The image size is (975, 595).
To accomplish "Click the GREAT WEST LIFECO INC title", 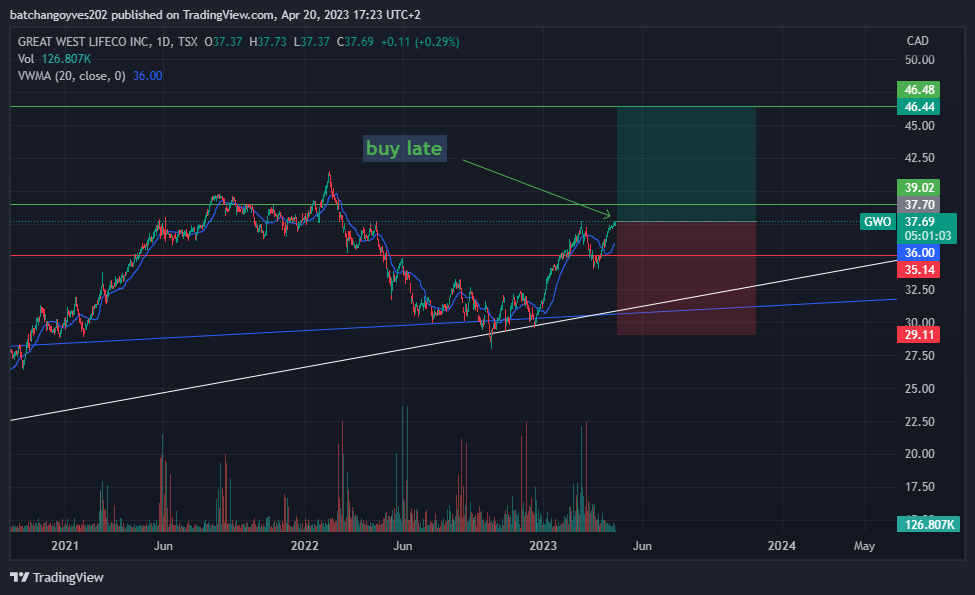I will coord(83,42).
